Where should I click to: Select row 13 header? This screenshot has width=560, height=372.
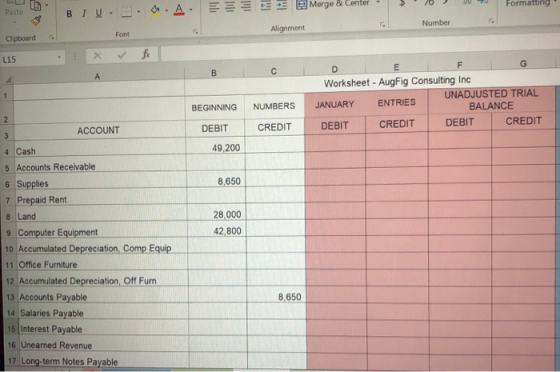point(10,297)
